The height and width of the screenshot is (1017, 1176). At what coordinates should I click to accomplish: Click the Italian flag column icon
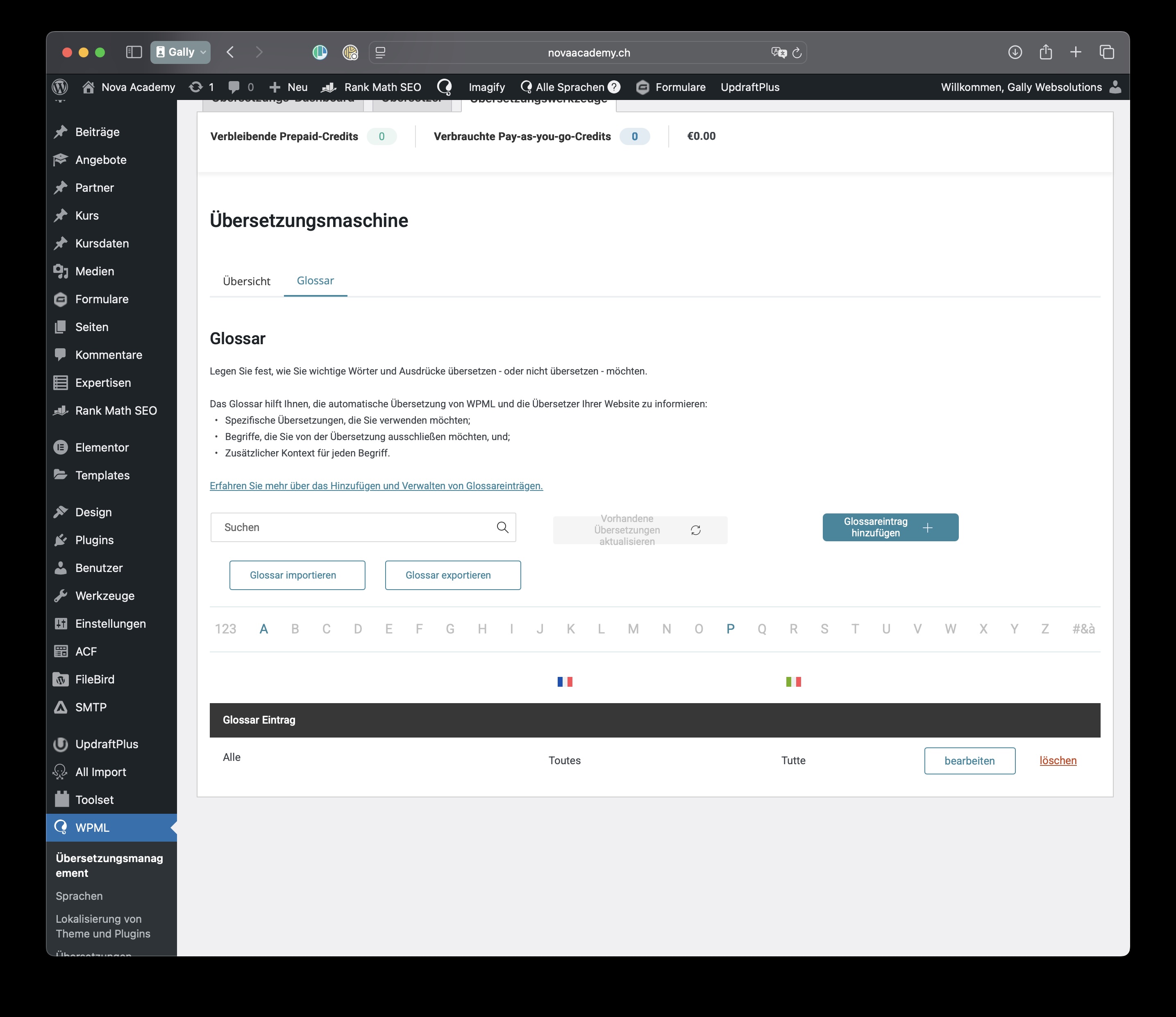tap(793, 681)
